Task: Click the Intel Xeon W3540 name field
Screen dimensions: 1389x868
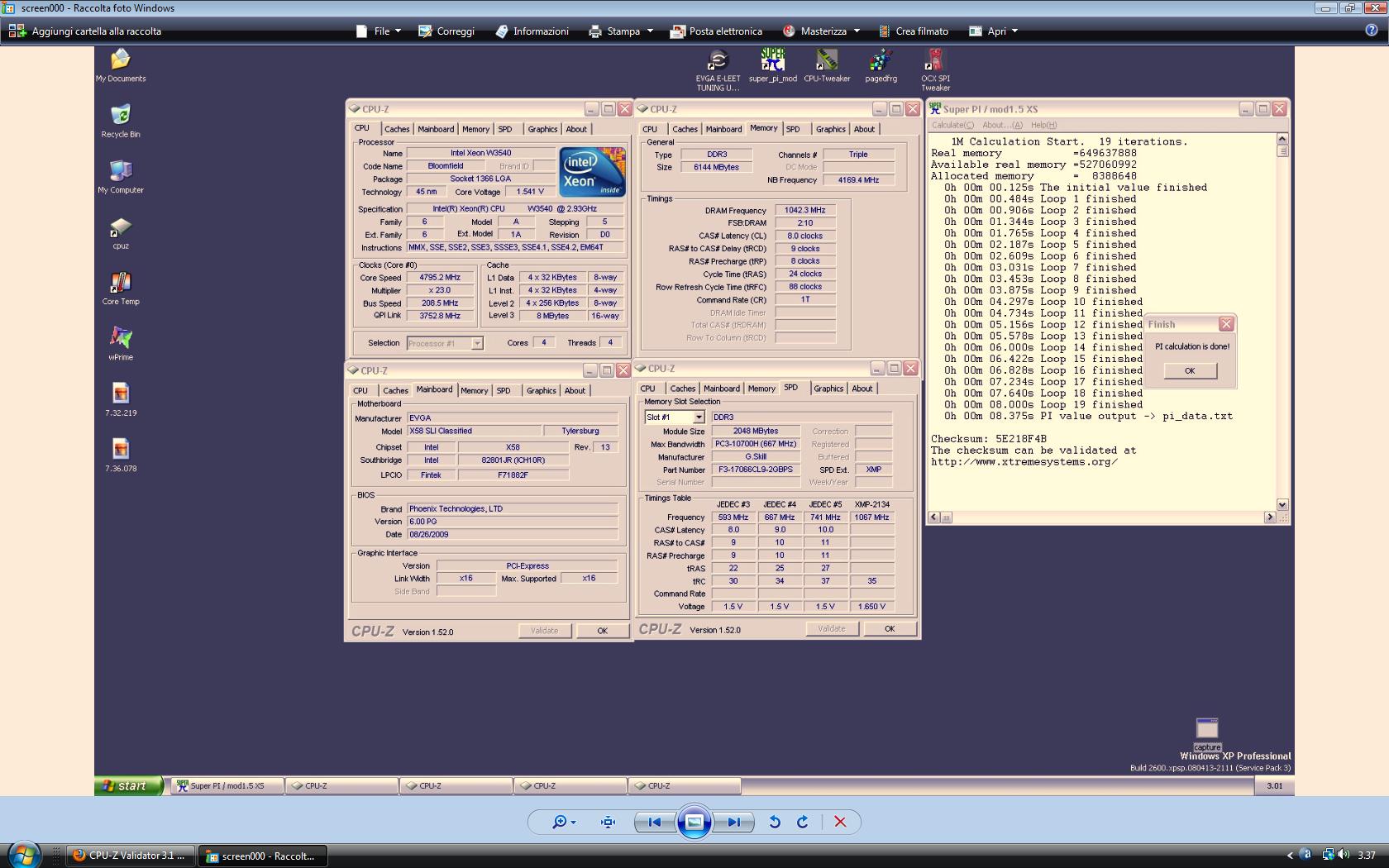Action: (480, 153)
